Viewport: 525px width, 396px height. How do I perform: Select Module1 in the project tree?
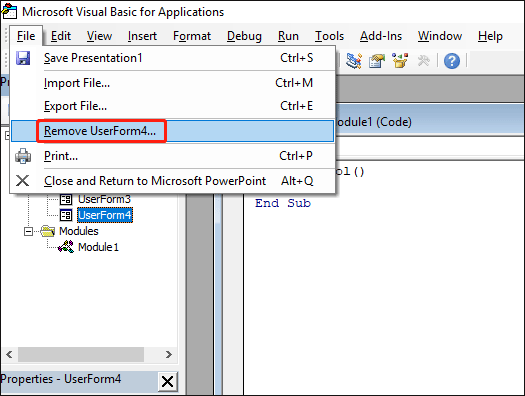point(98,247)
